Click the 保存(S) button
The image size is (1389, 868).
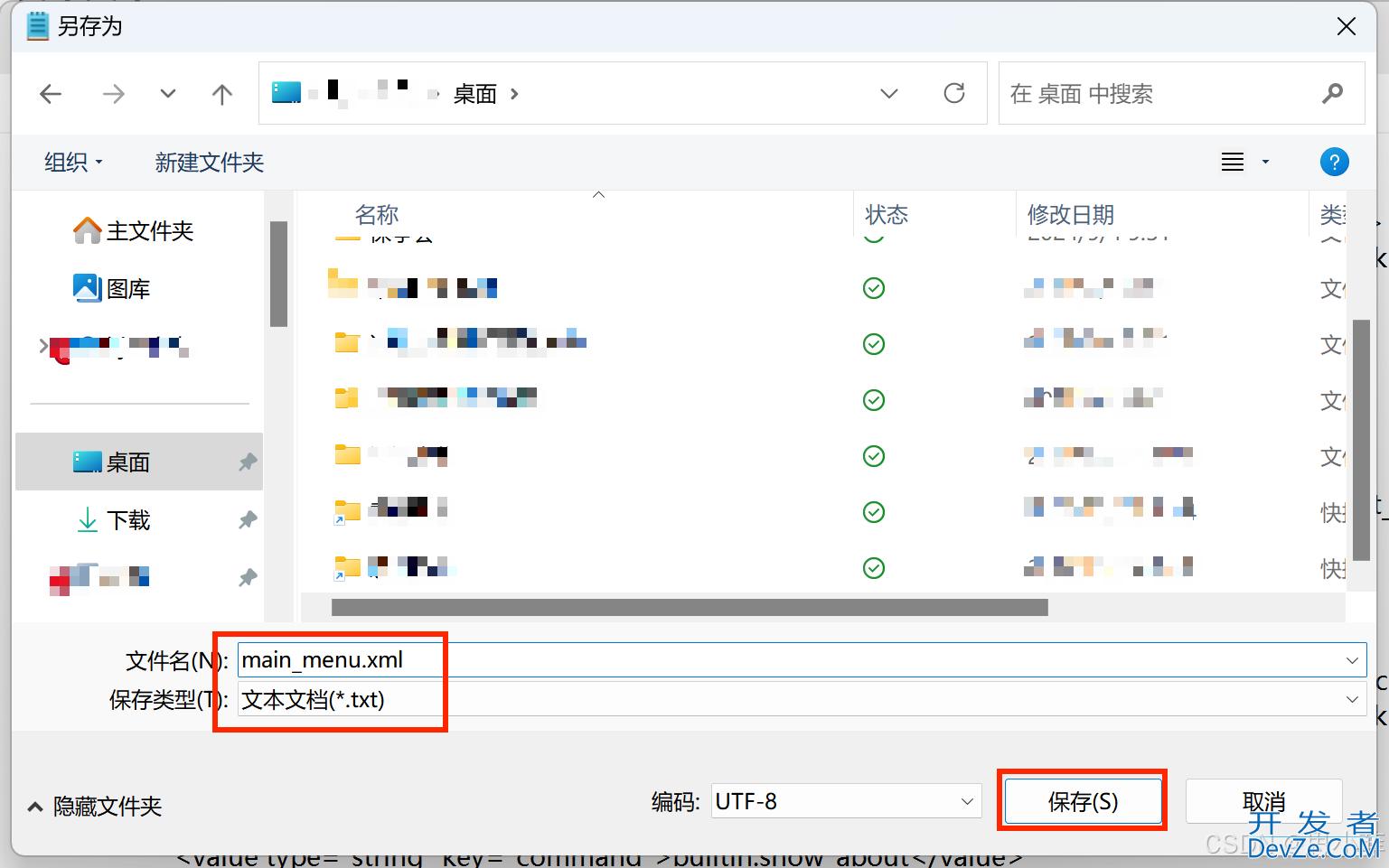tap(1083, 802)
